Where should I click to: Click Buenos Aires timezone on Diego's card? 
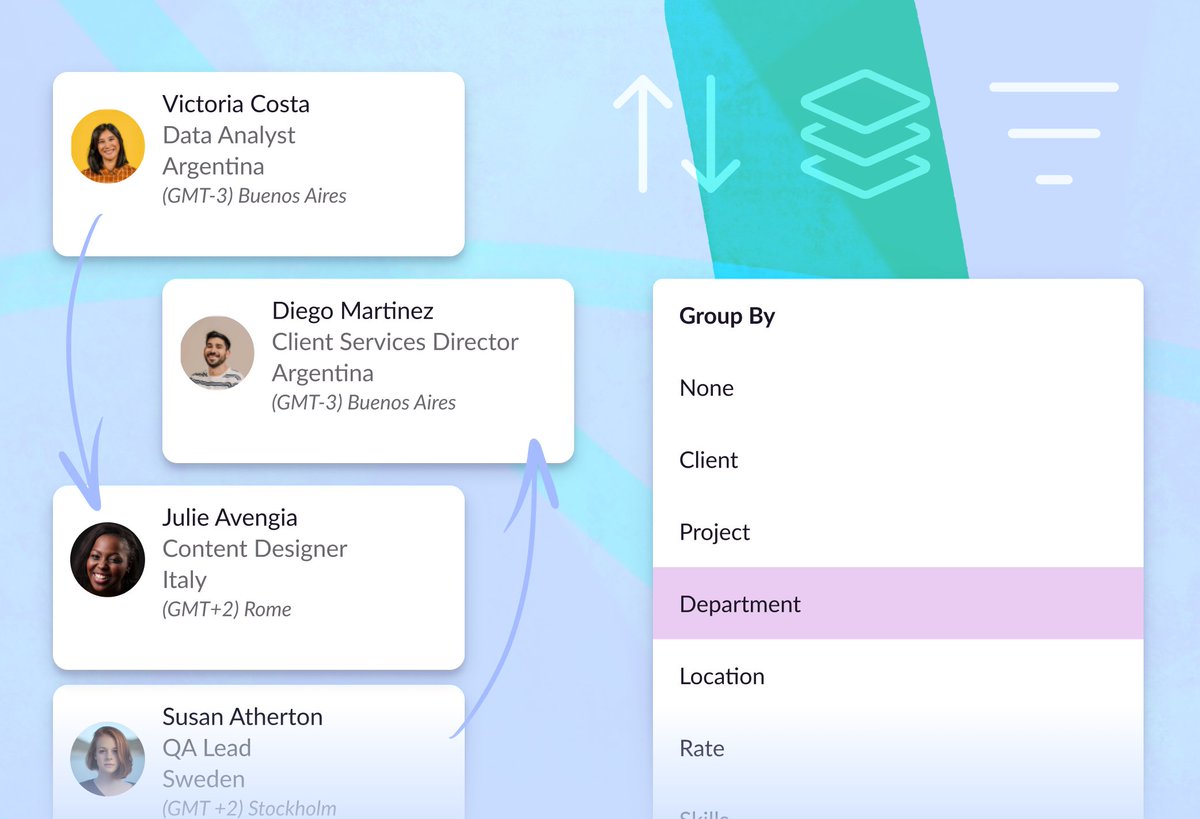coord(364,403)
